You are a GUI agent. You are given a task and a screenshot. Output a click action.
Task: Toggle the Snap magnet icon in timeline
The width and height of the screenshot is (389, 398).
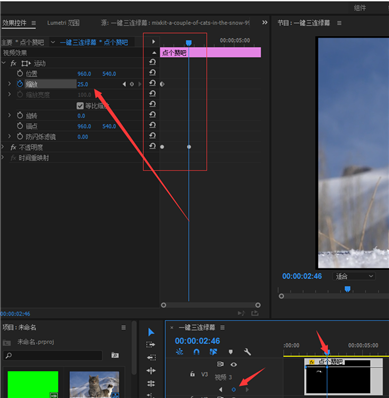[x=196, y=352]
